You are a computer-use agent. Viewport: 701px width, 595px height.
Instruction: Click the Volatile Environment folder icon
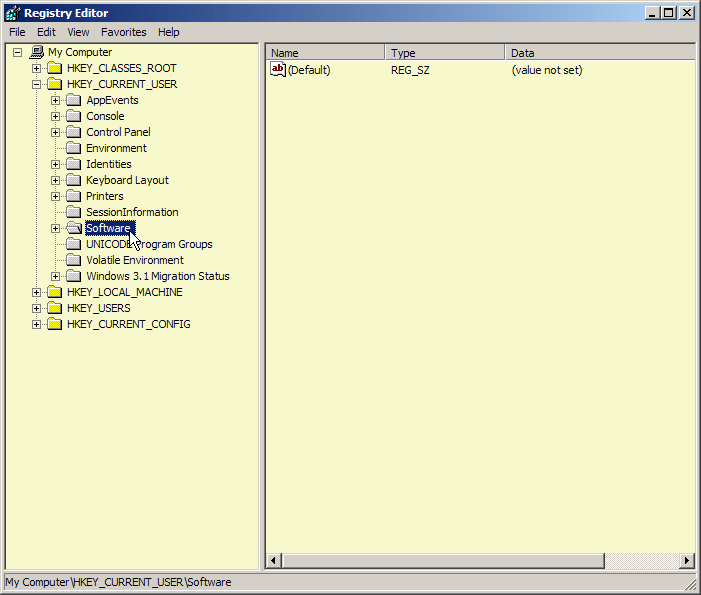pos(74,260)
